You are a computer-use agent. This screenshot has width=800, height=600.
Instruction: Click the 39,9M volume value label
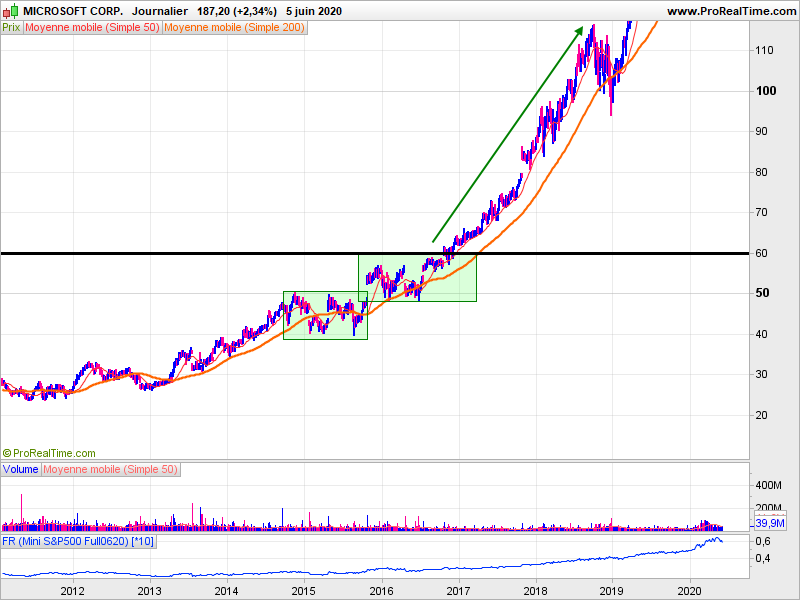pyautogui.click(x=770, y=523)
